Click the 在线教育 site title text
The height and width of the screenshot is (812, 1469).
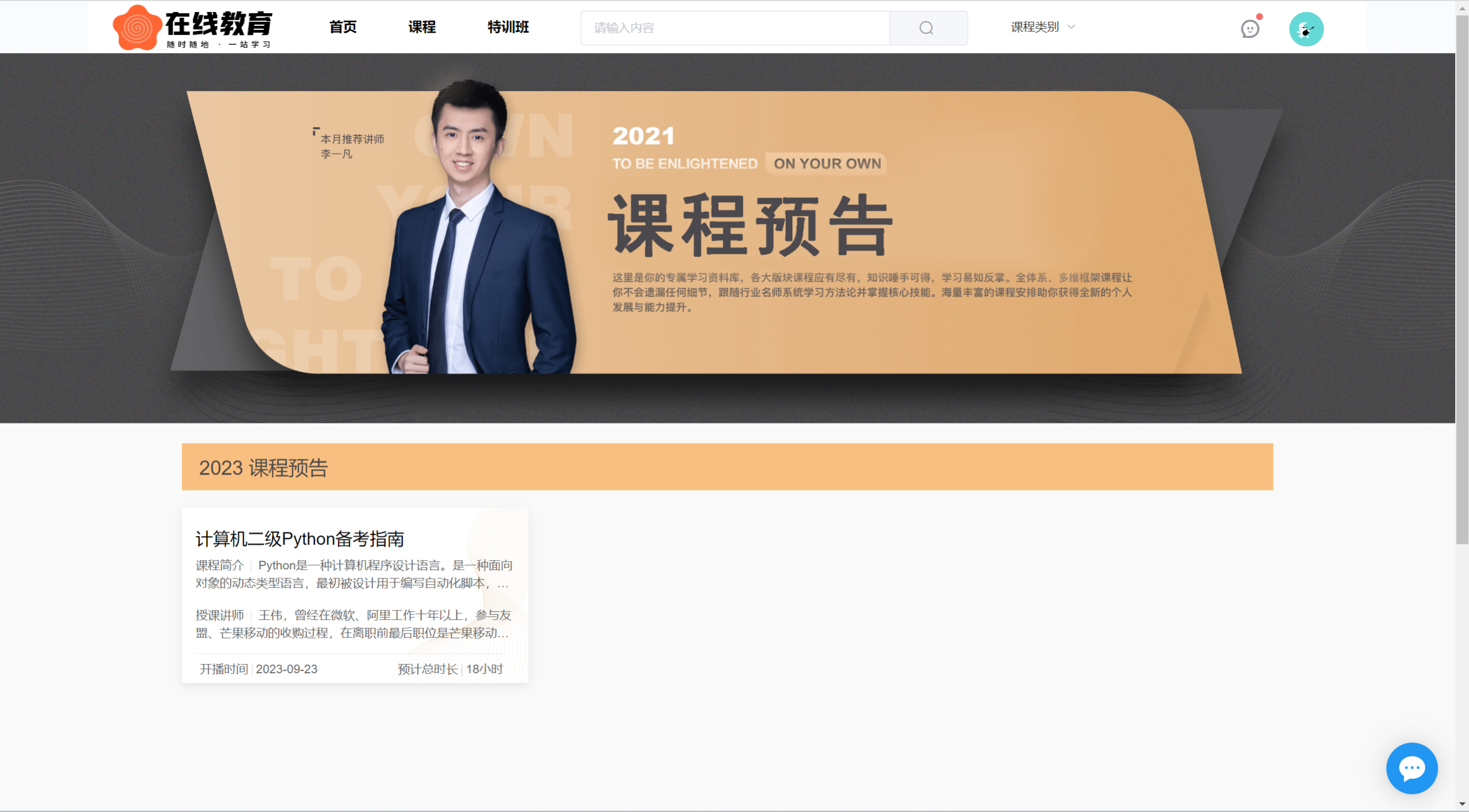tap(219, 24)
